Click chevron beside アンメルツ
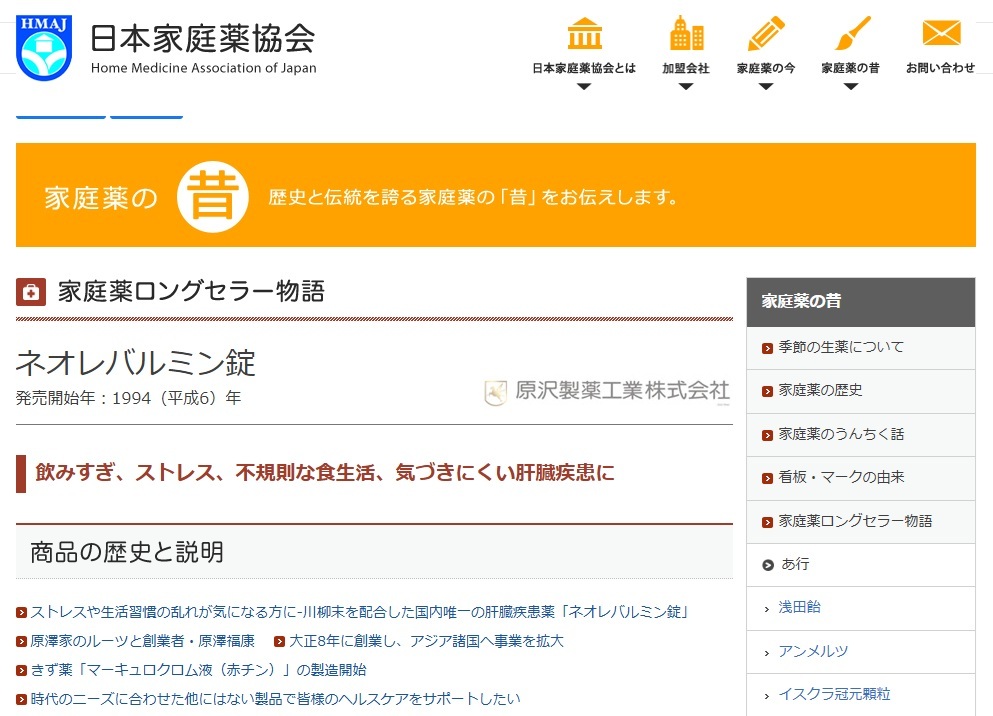 [766, 653]
